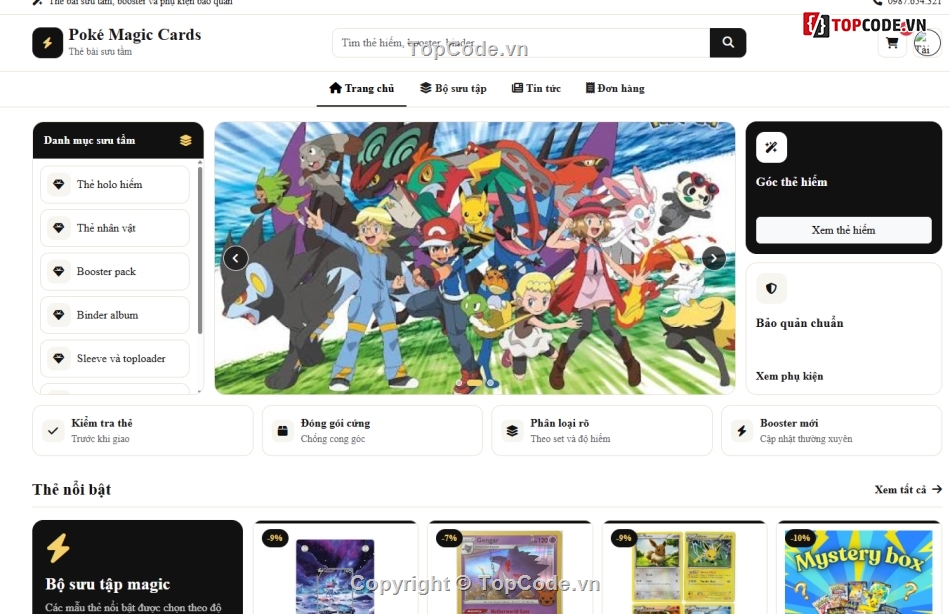The image size is (950, 614).
Task: Click the Xem thẻ hiếm button
Action: pos(843,230)
